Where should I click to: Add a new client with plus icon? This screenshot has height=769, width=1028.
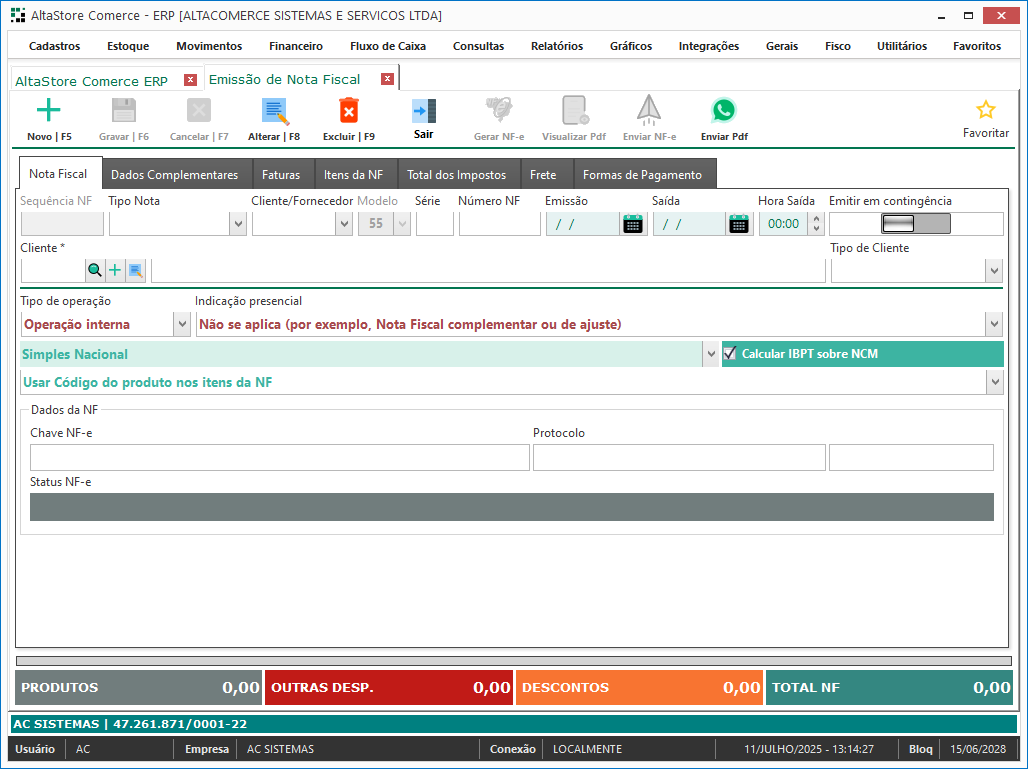[x=115, y=270]
